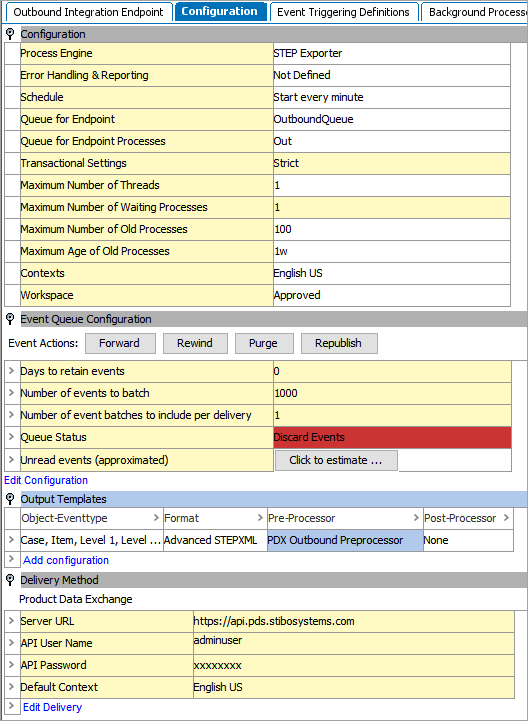528x721 pixels.
Task: Open the Background Processes tab
Action: 475,12
